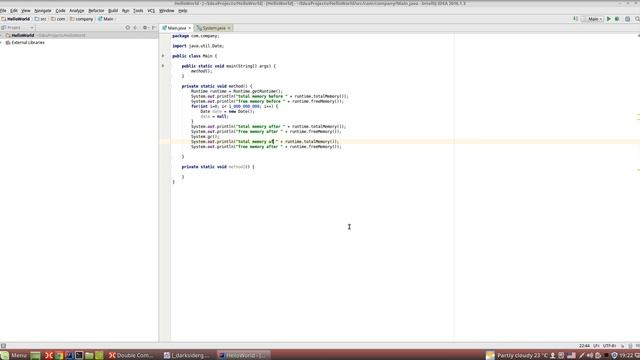Click the tool window toggle icon in status bar
This screenshot has width=640, height=360.
[x=3, y=346]
